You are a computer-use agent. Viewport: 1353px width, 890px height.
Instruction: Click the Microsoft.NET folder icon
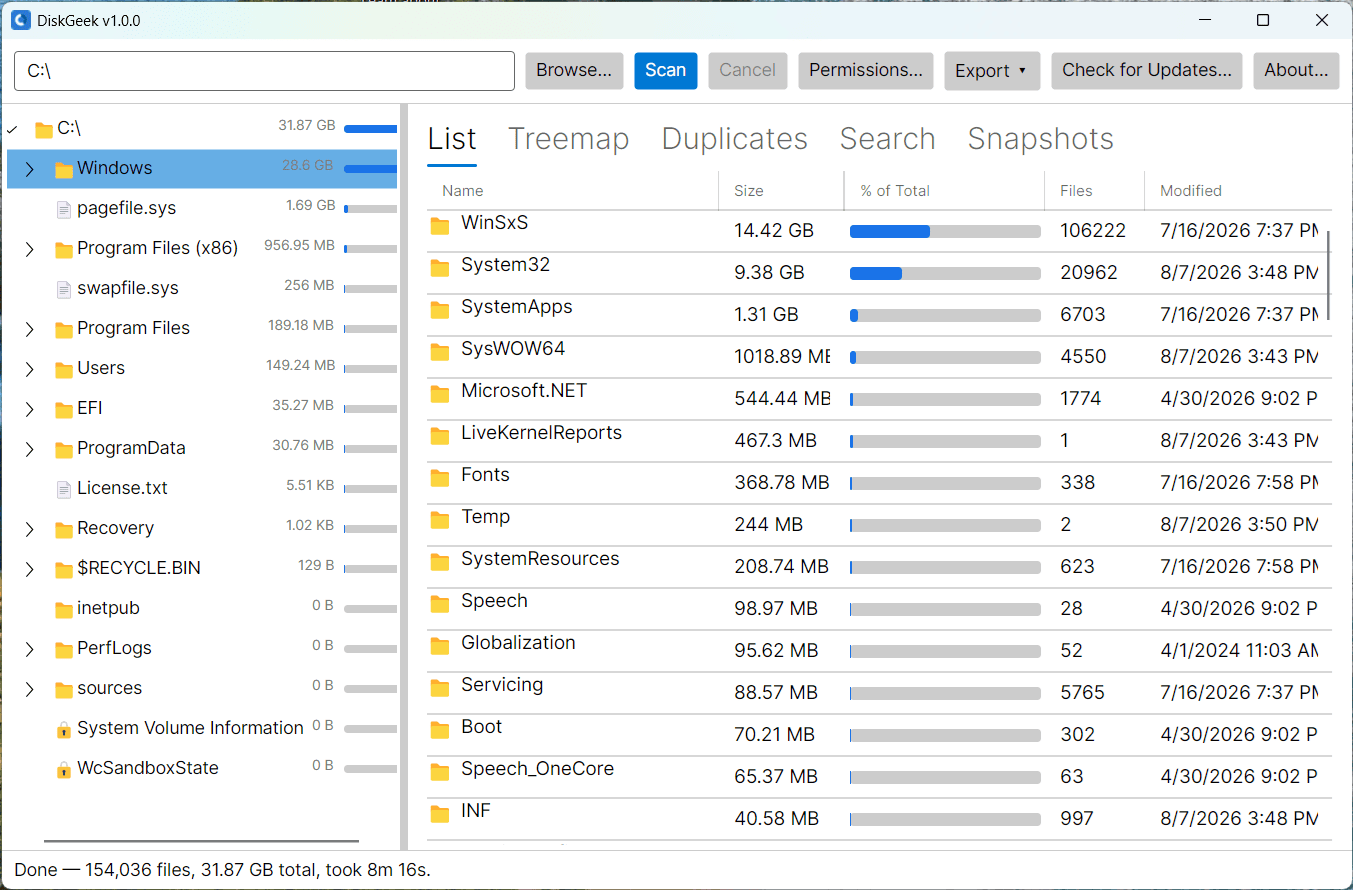coord(440,393)
